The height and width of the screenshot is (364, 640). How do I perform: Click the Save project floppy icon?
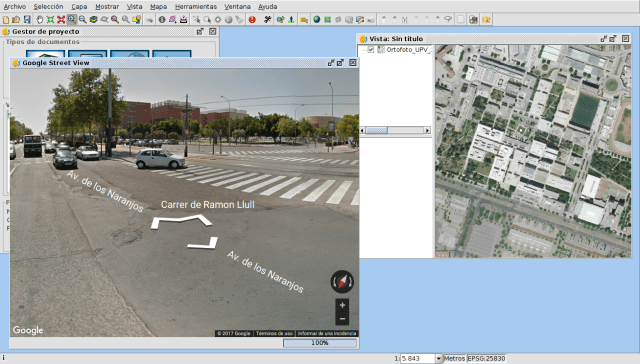pyautogui.click(x=27, y=20)
